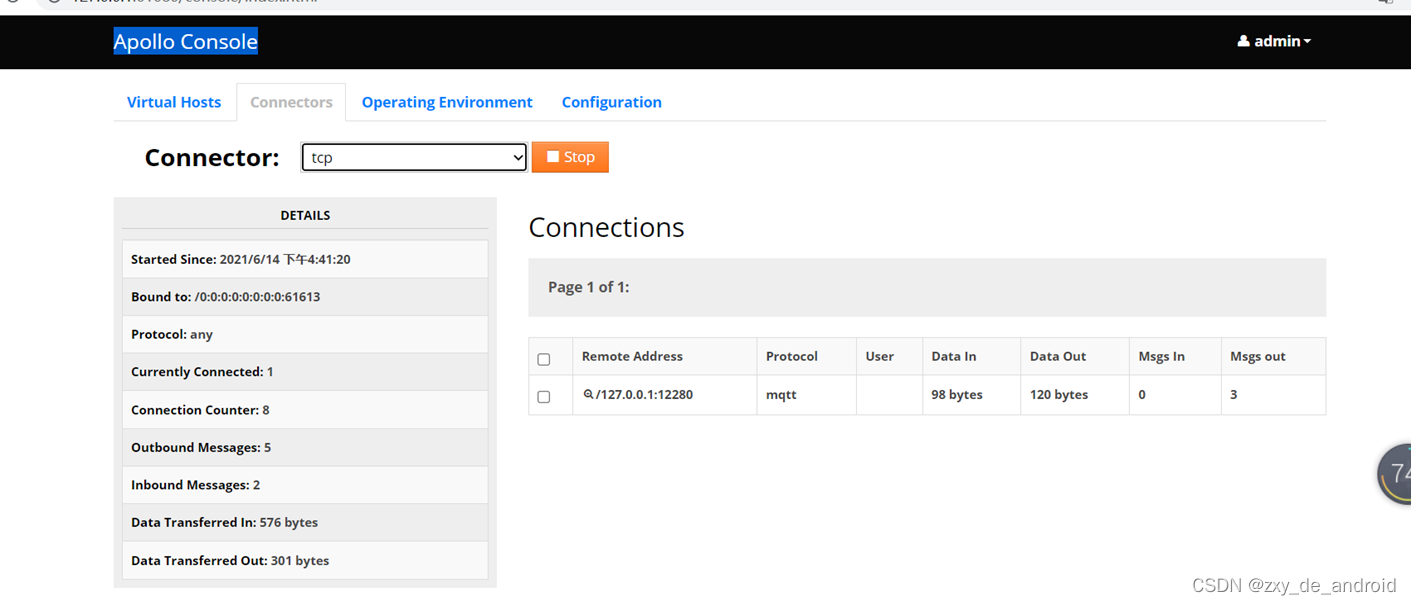Open the admin user dropdown menu

[x=1274, y=41]
